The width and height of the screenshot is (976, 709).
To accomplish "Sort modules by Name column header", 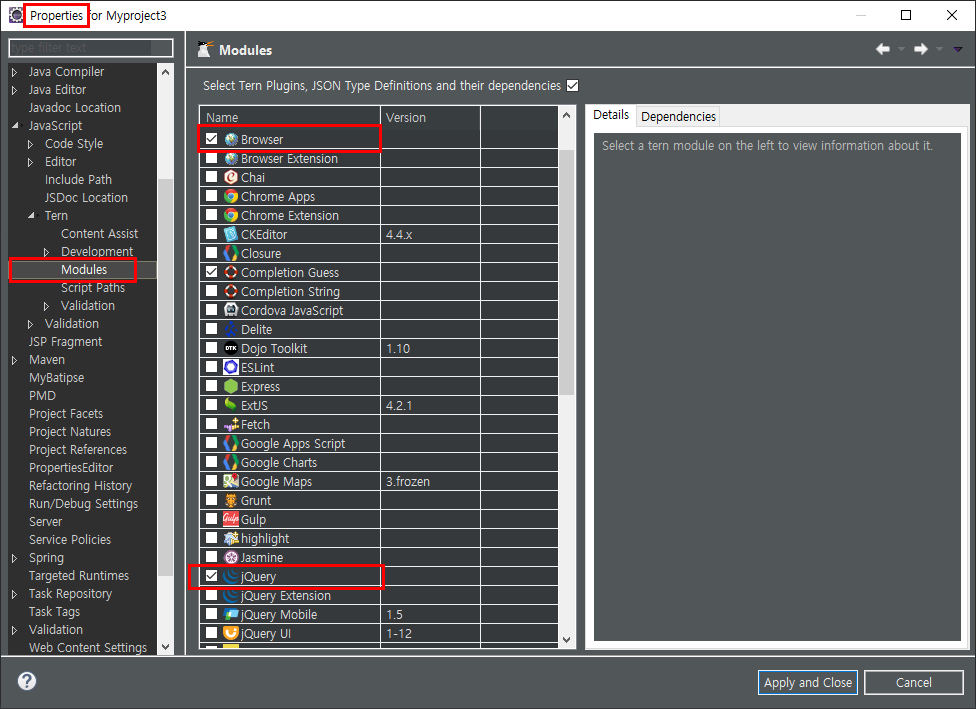I will coord(289,117).
